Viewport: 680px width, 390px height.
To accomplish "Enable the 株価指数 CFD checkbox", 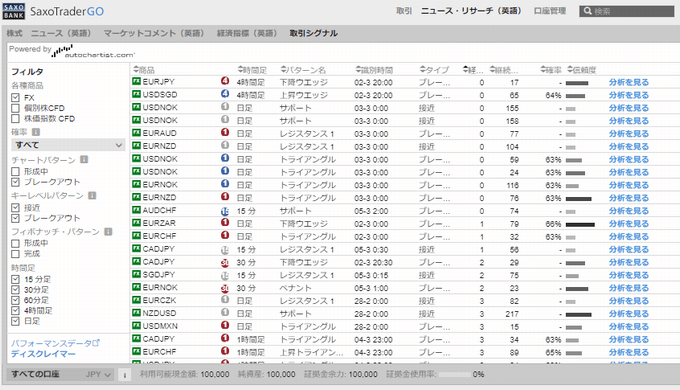I will click(16, 118).
